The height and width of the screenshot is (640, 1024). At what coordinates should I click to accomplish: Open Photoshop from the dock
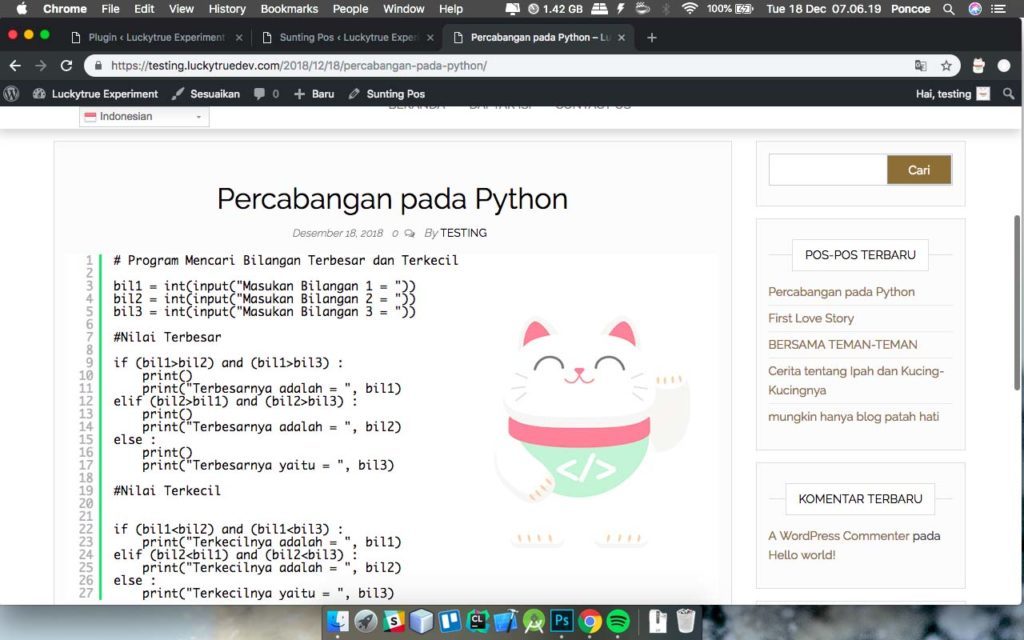pos(562,621)
